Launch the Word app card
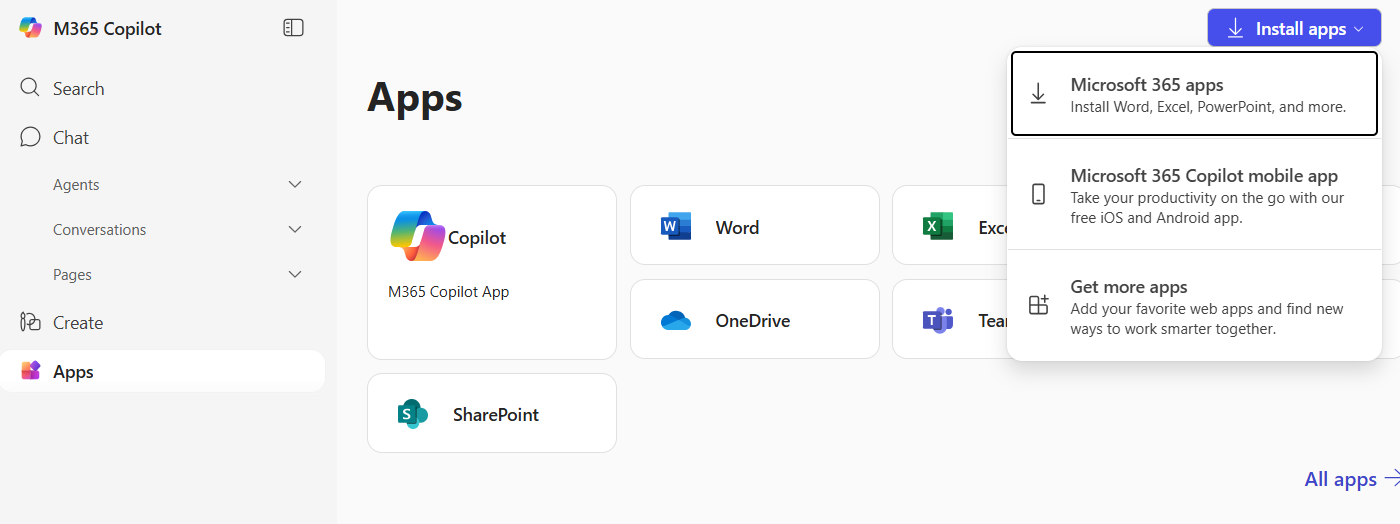1400x524 pixels. coord(755,227)
